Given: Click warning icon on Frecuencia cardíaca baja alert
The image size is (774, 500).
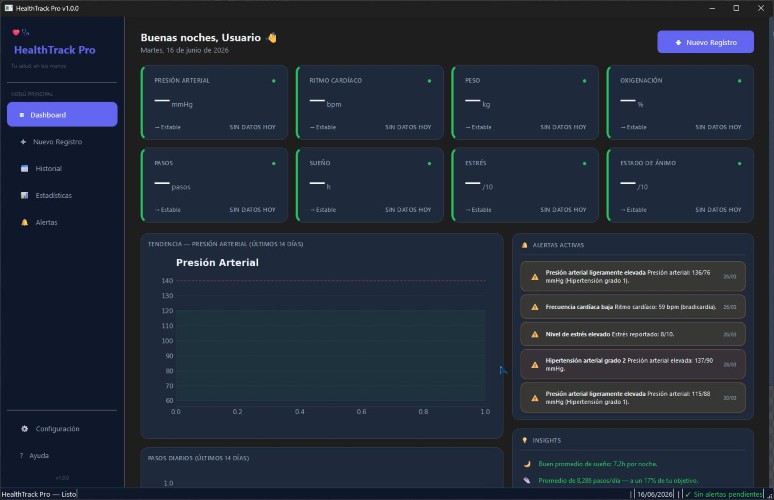Looking at the screenshot, I should click(535, 307).
